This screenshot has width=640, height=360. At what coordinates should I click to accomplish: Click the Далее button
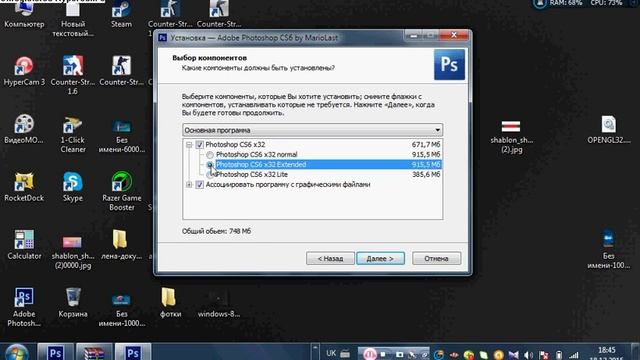pyautogui.click(x=380, y=258)
